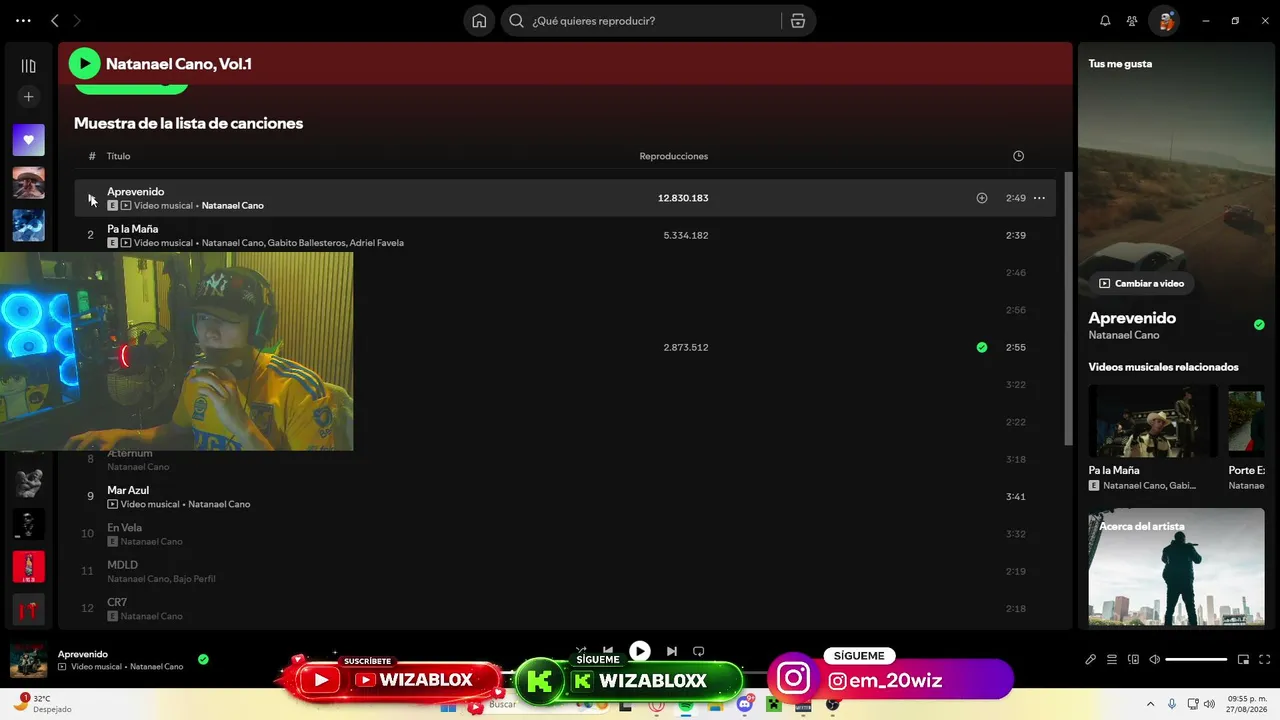Click the track list vertical scrollbar

coord(1068,308)
